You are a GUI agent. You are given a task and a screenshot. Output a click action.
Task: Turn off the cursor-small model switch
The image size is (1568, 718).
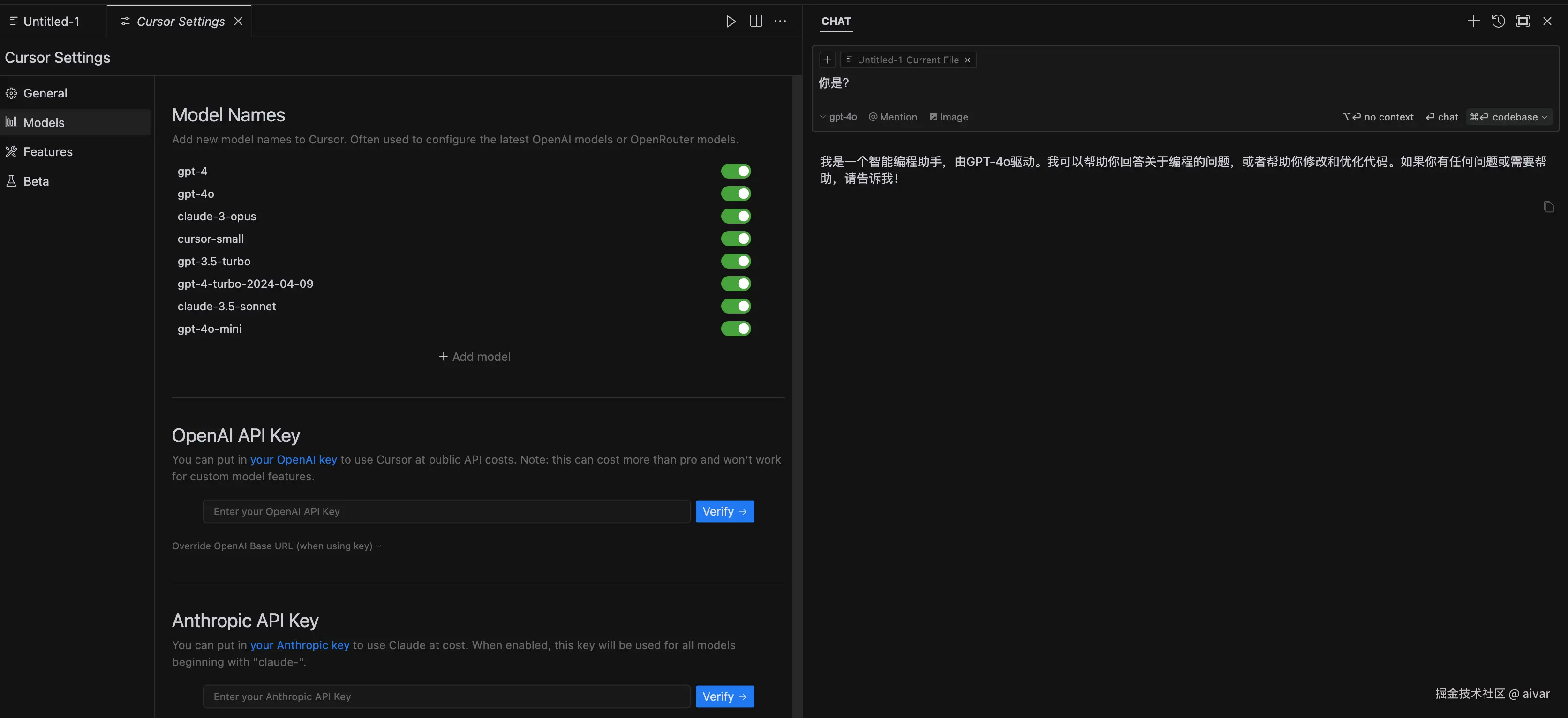(x=736, y=239)
